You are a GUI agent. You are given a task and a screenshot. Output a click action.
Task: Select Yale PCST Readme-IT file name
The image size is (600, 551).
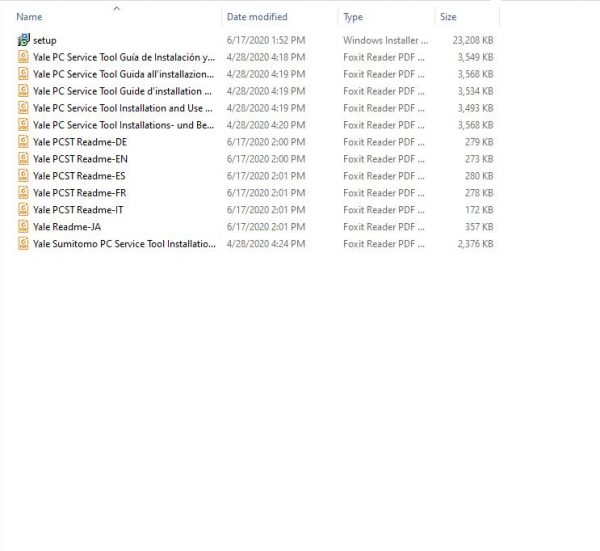coord(78,210)
